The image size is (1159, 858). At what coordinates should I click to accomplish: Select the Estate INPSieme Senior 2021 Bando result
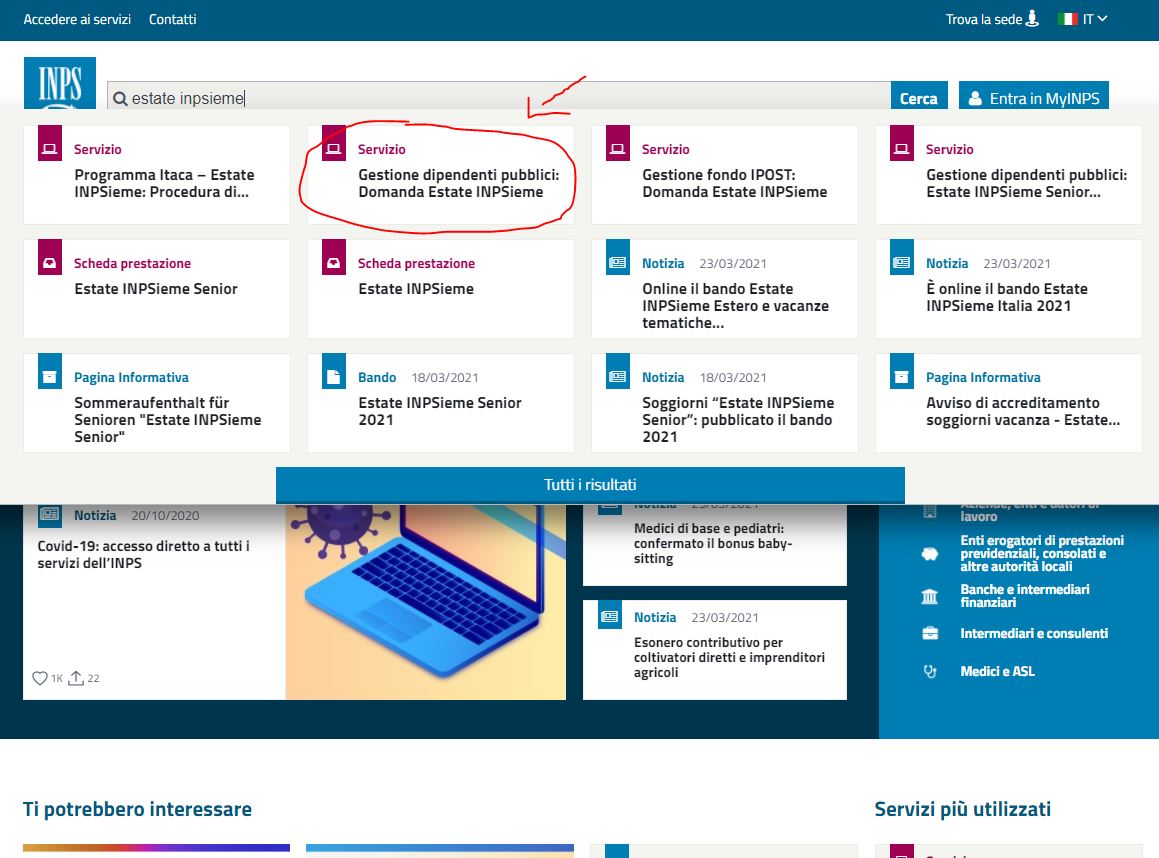pos(440,411)
